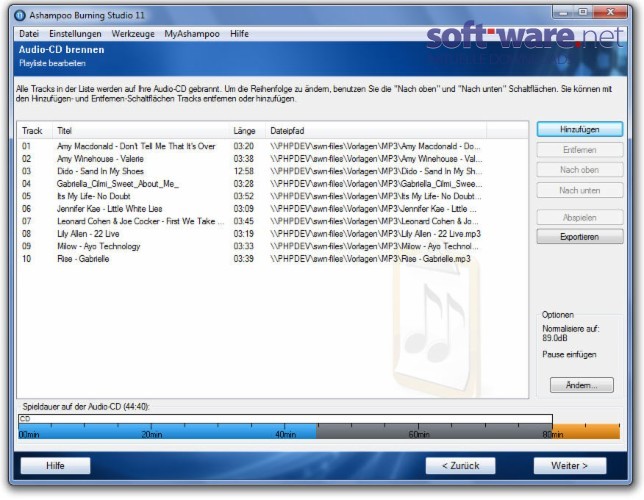Image resolution: width=644 pixels, height=500 pixels.
Task: Go back with the < Zurück button
Action: [x=460, y=466]
